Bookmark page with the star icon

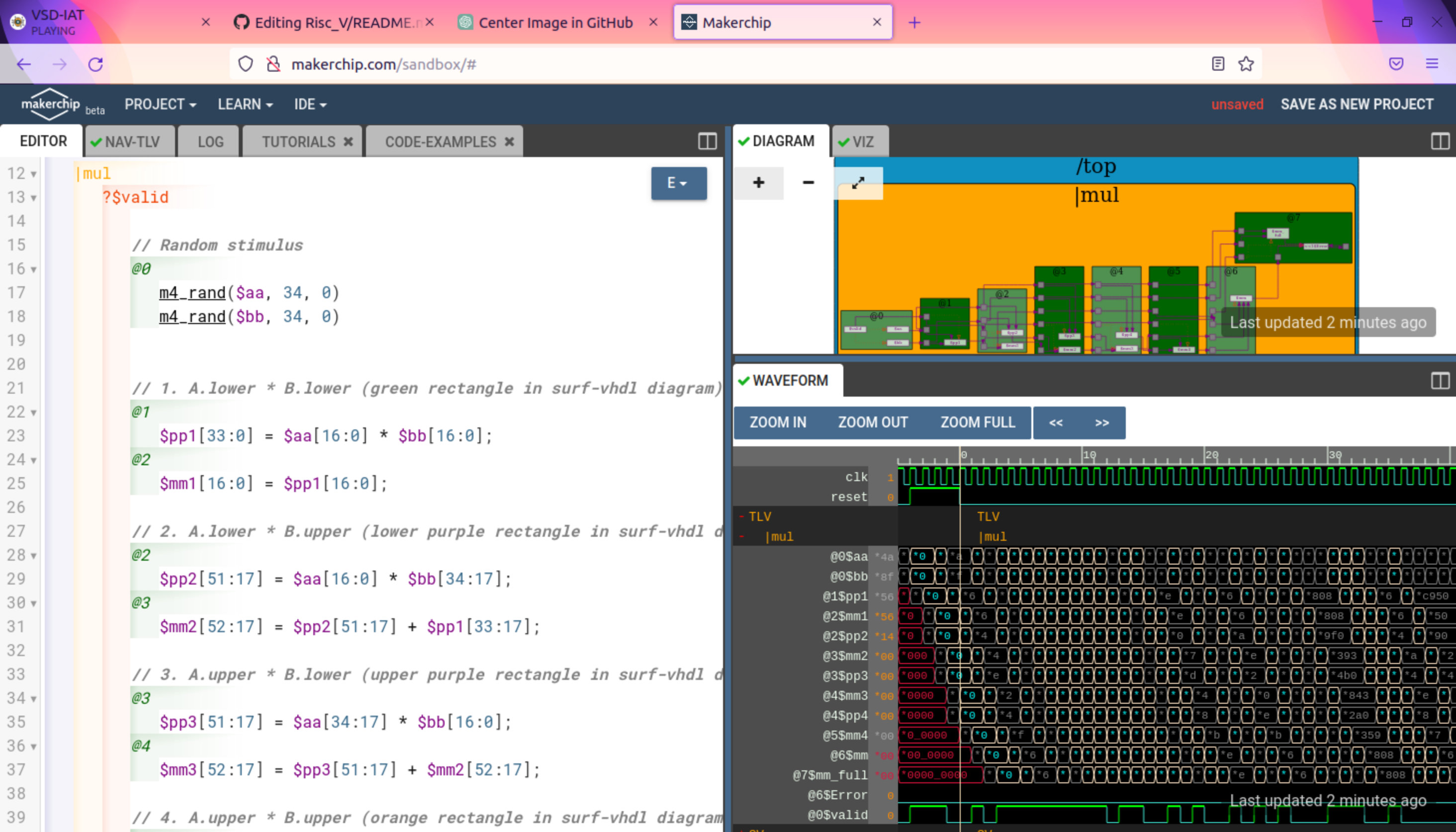tap(1246, 64)
